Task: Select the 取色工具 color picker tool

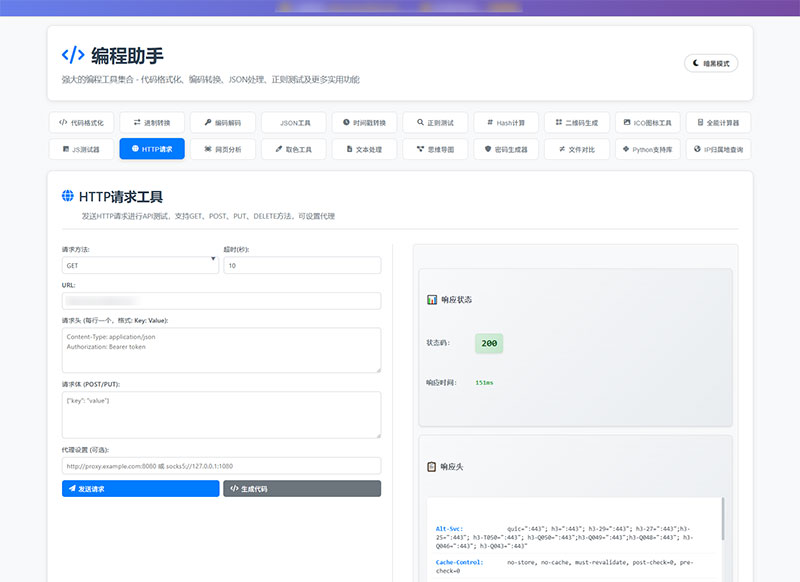Action: 293,149
